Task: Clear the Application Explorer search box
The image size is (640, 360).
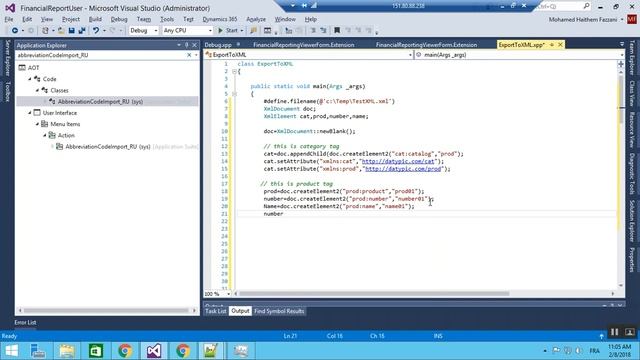Action: 189,55
